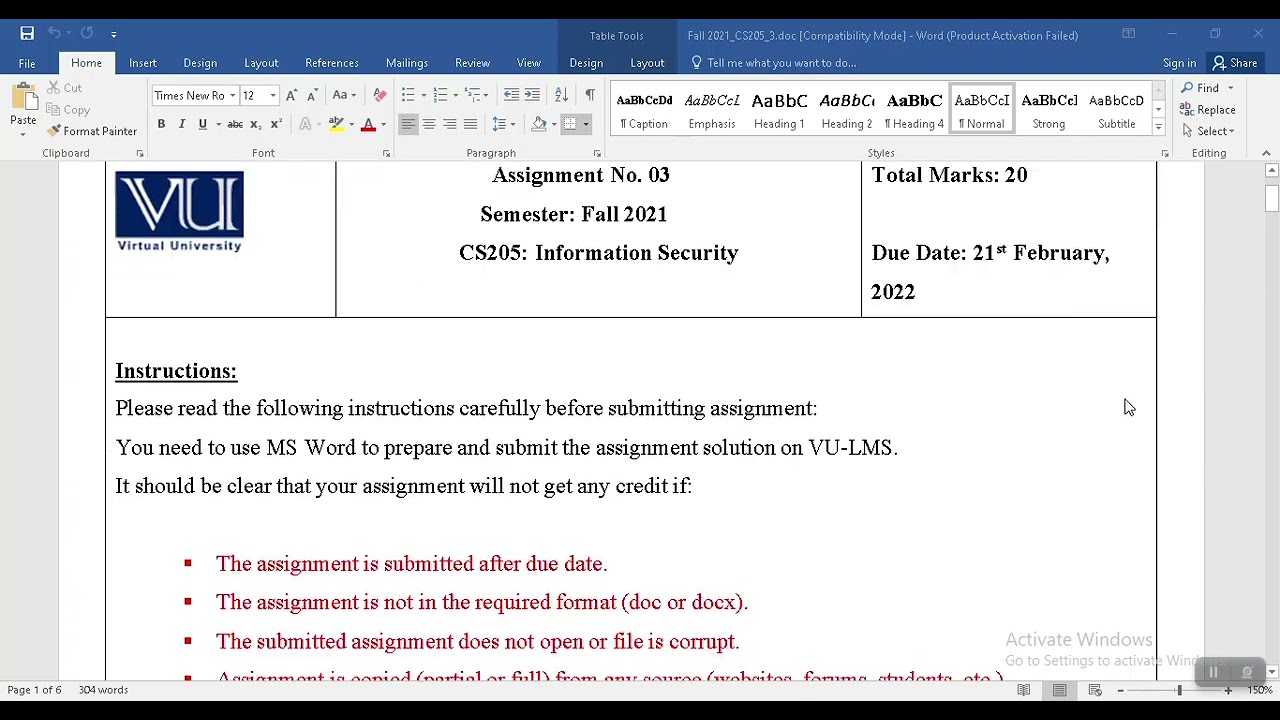The height and width of the screenshot is (720, 1280).
Task: Activate Format Painter
Action: click(92, 131)
